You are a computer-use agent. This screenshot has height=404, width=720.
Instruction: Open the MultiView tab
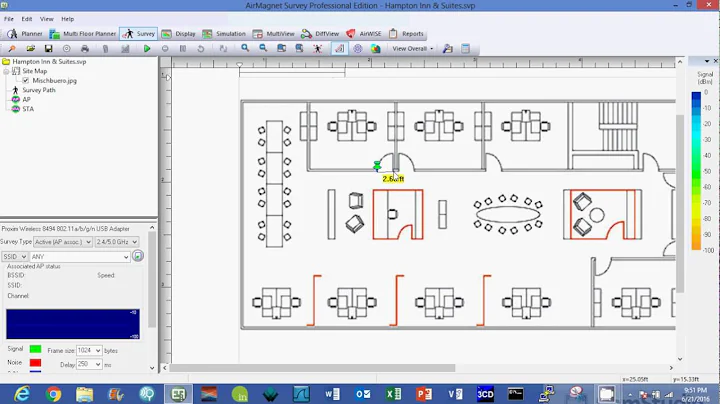coord(274,34)
